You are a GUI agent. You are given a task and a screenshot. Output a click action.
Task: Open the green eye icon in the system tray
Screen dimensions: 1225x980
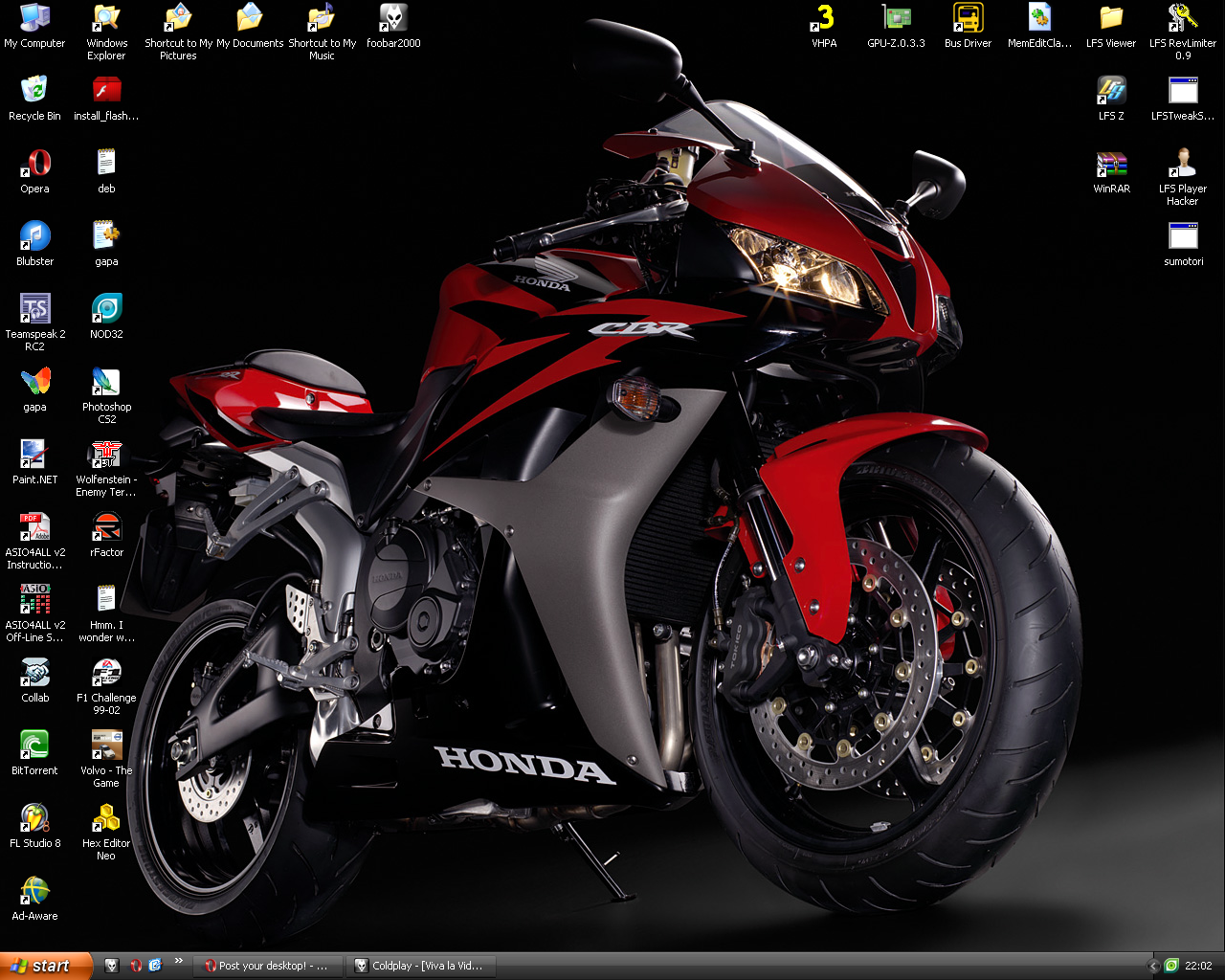[1171, 966]
